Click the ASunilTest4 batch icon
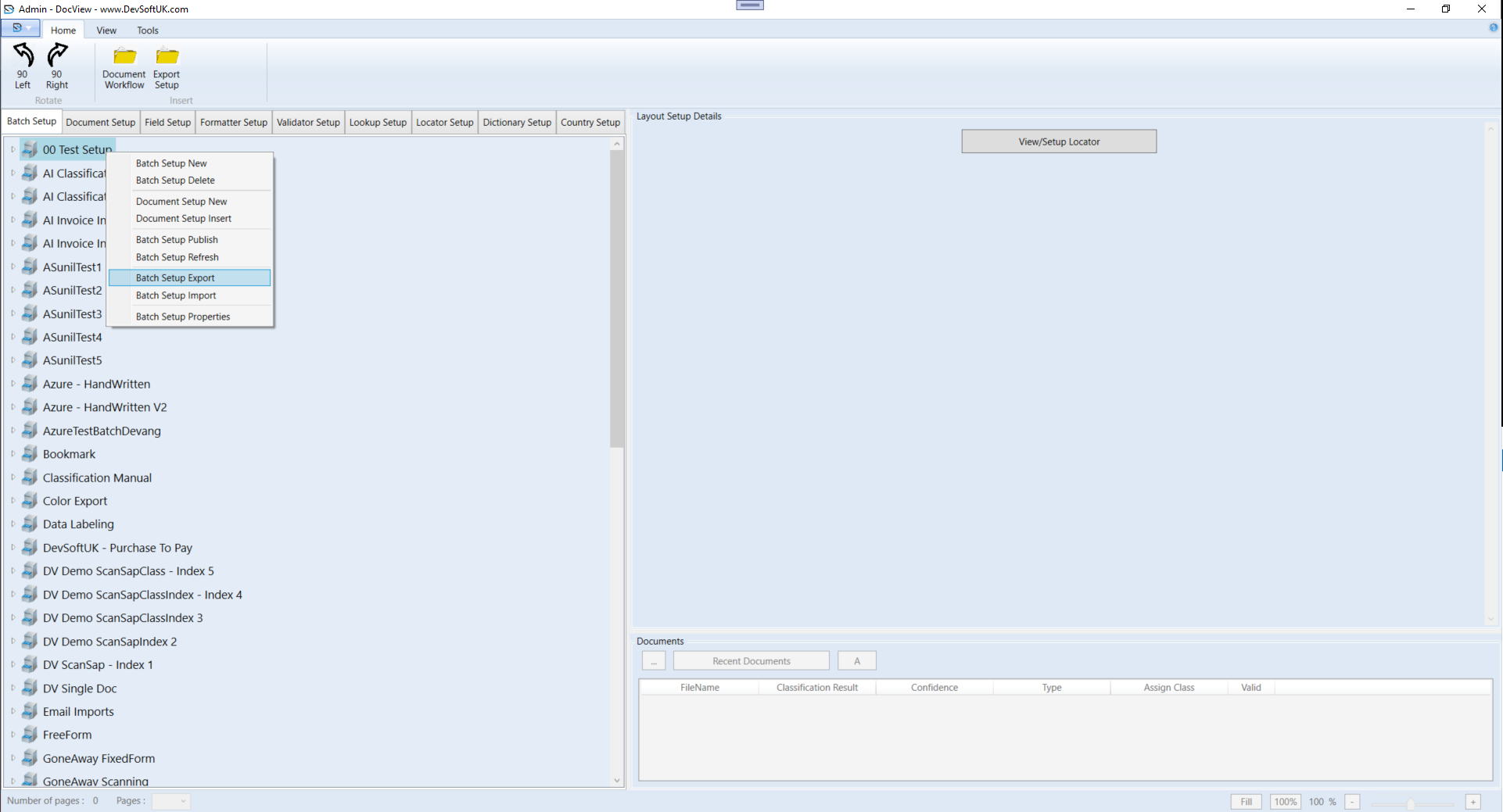The width and height of the screenshot is (1503, 812). click(x=30, y=337)
